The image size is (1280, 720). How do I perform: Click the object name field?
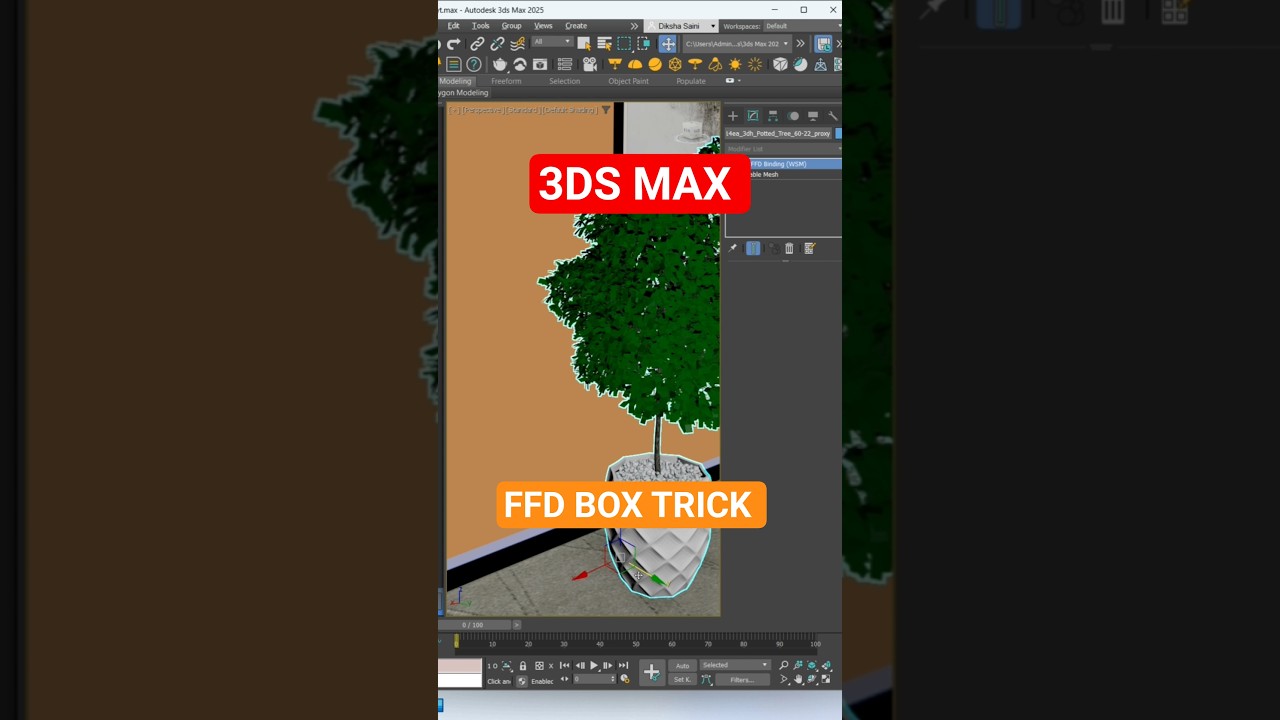pos(779,133)
